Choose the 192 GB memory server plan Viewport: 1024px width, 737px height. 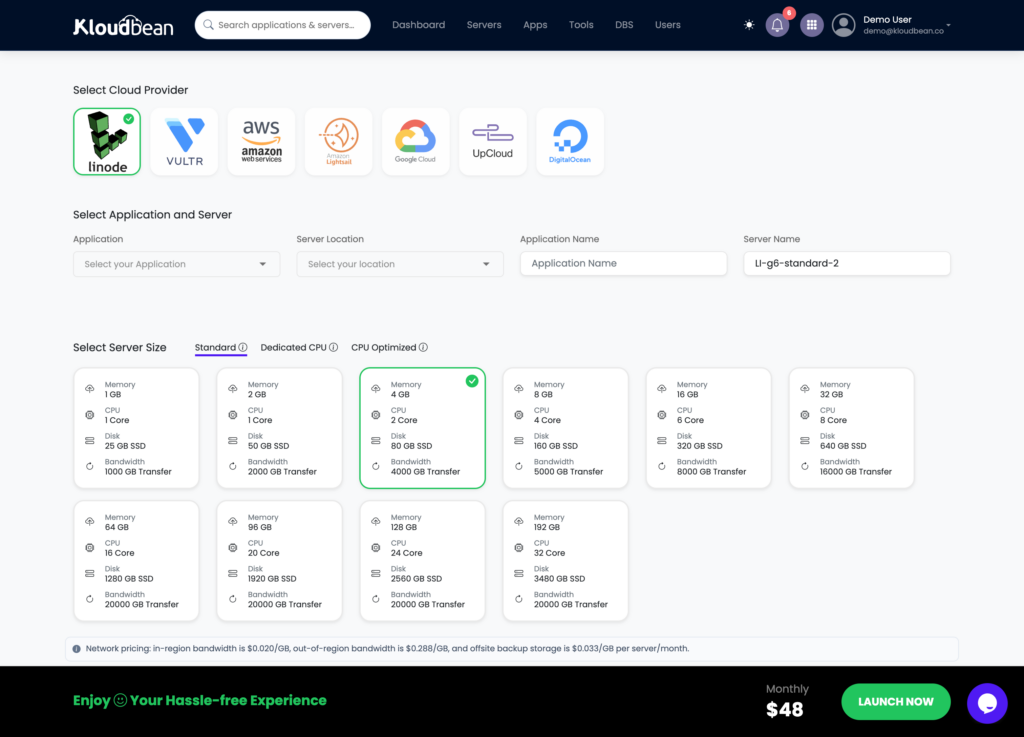pos(566,561)
